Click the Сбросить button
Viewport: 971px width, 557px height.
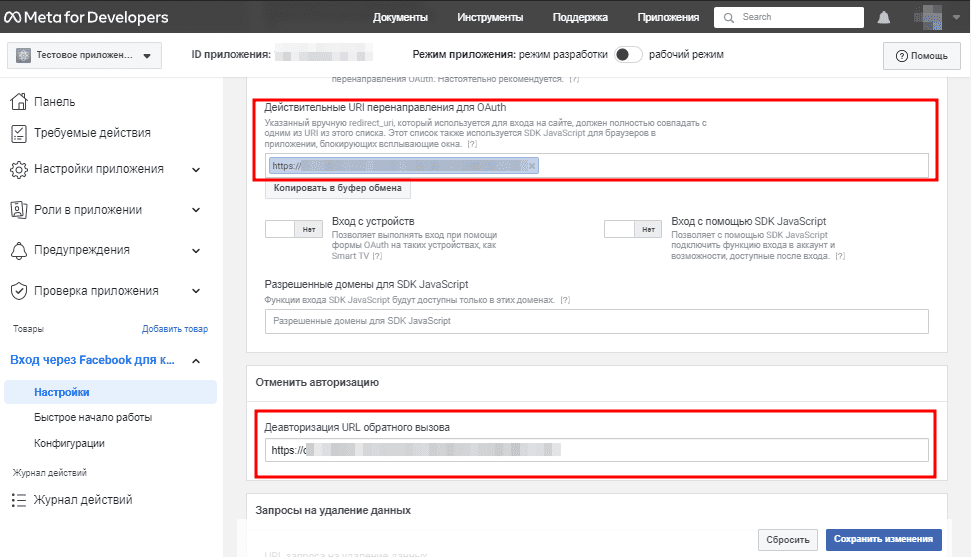click(x=788, y=540)
